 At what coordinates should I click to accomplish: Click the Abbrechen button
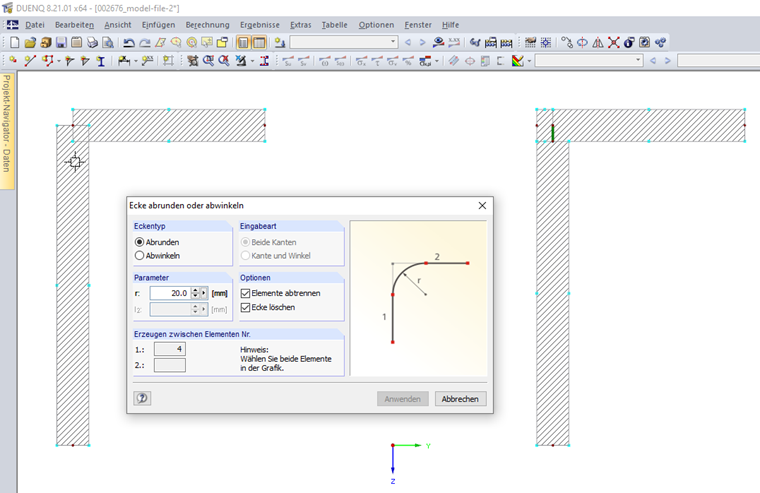tap(460, 399)
